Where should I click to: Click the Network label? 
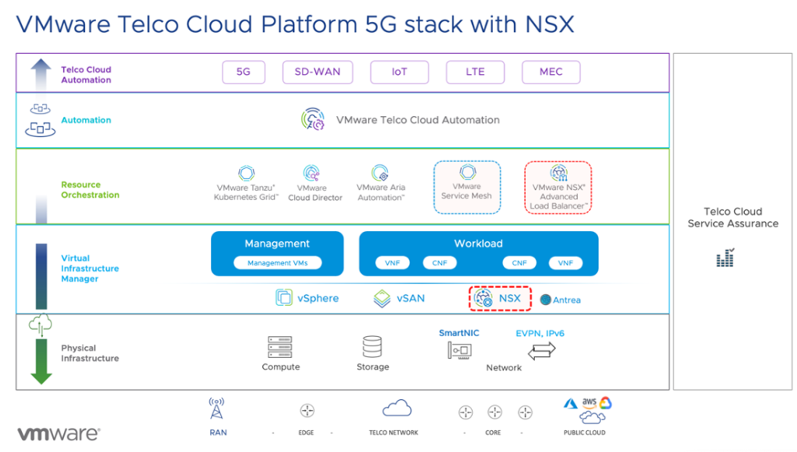coord(504,368)
